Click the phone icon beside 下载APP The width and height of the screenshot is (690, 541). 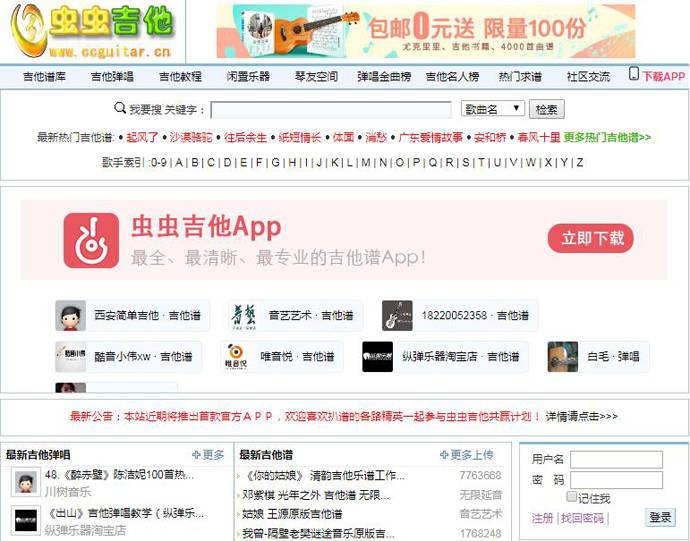pyautogui.click(x=634, y=74)
